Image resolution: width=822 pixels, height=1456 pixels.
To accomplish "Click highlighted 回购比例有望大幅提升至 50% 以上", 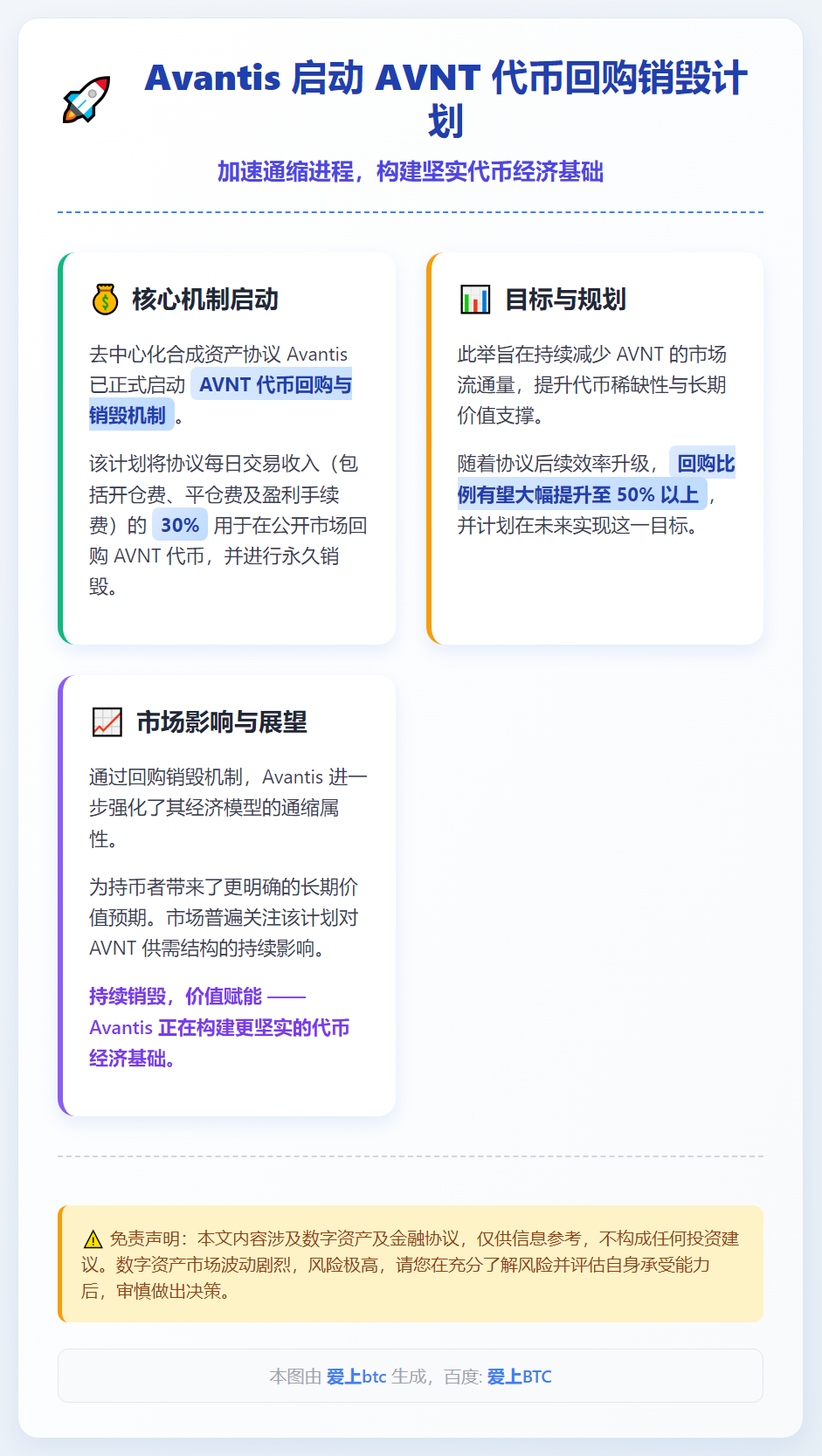I will [596, 479].
